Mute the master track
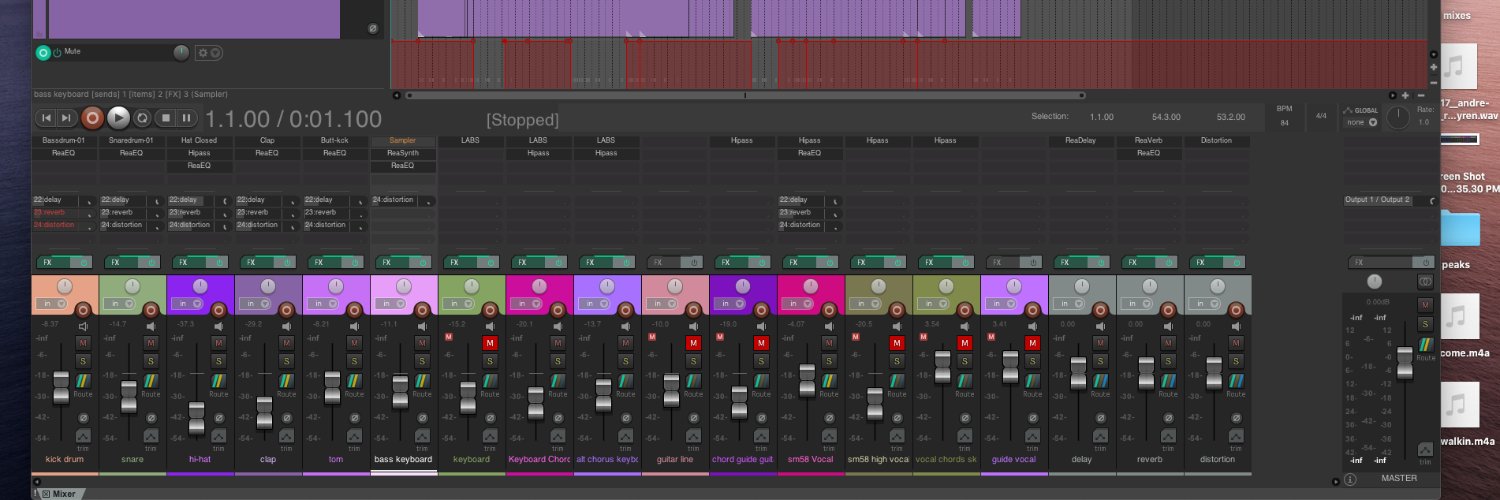Image resolution: width=1500 pixels, height=500 pixels. click(x=1425, y=304)
